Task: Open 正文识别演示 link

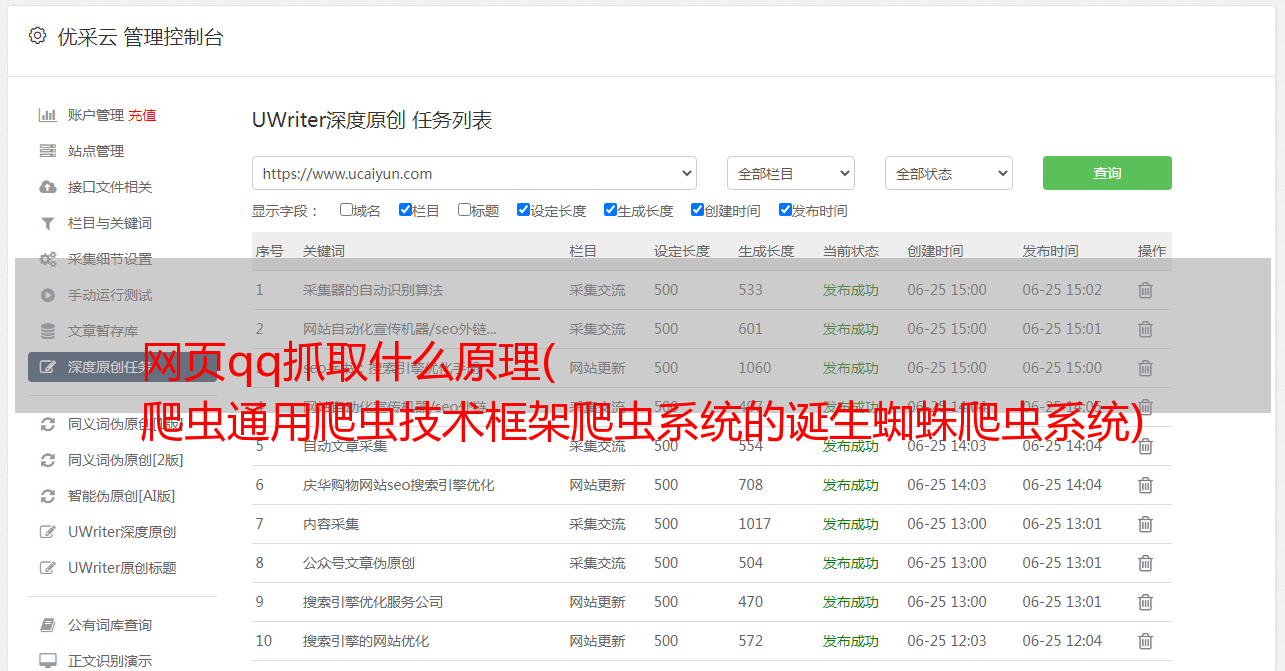Action: (x=110, y=661)
